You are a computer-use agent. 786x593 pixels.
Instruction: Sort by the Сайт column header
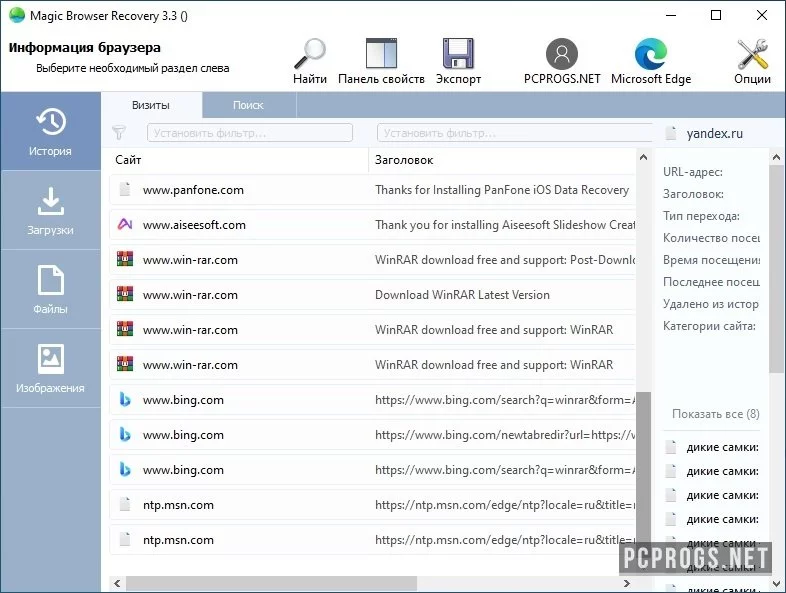click(x=128, y=160)
